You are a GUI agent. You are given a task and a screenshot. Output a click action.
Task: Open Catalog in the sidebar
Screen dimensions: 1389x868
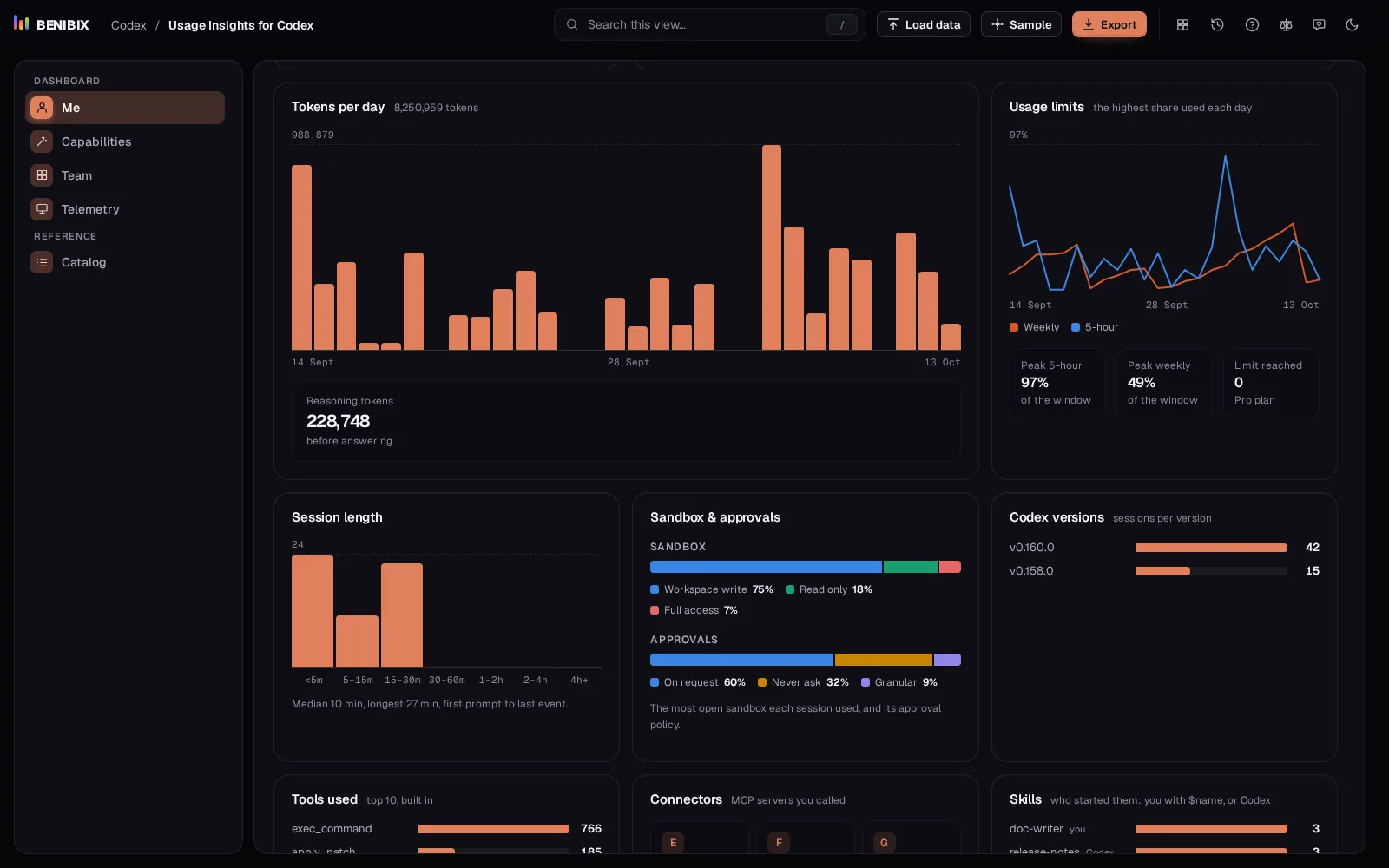tap(125, 262)
